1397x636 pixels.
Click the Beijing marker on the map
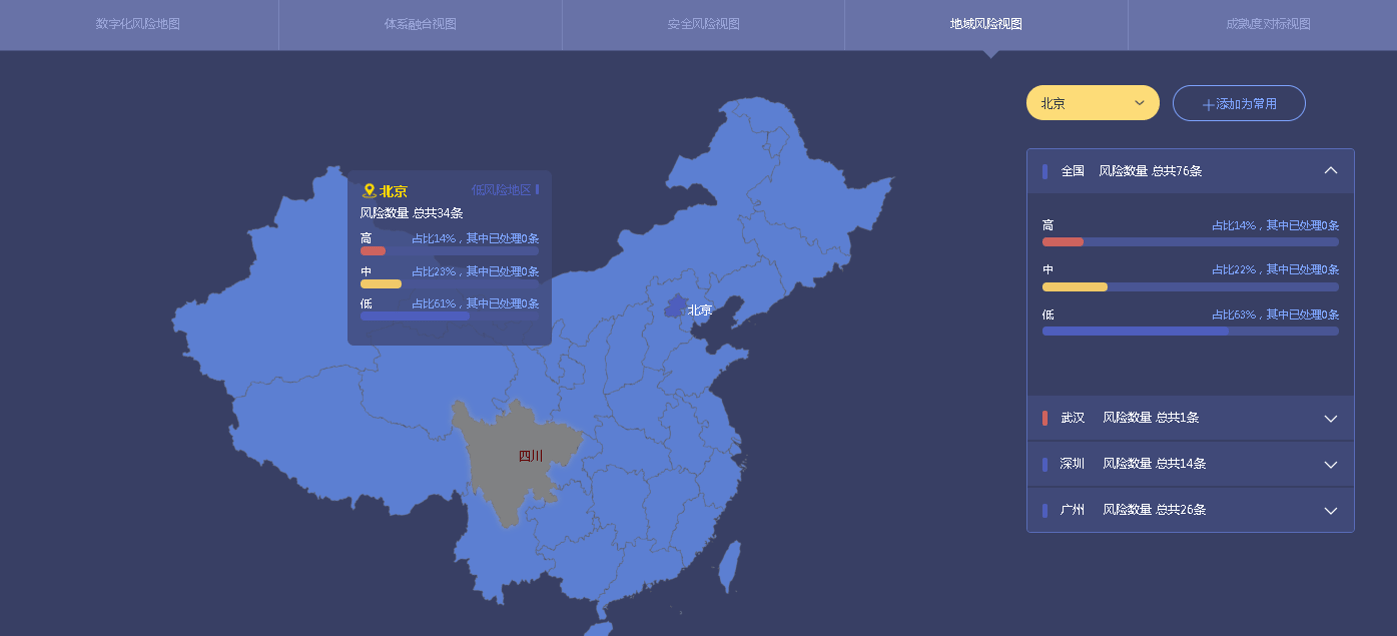677,306
